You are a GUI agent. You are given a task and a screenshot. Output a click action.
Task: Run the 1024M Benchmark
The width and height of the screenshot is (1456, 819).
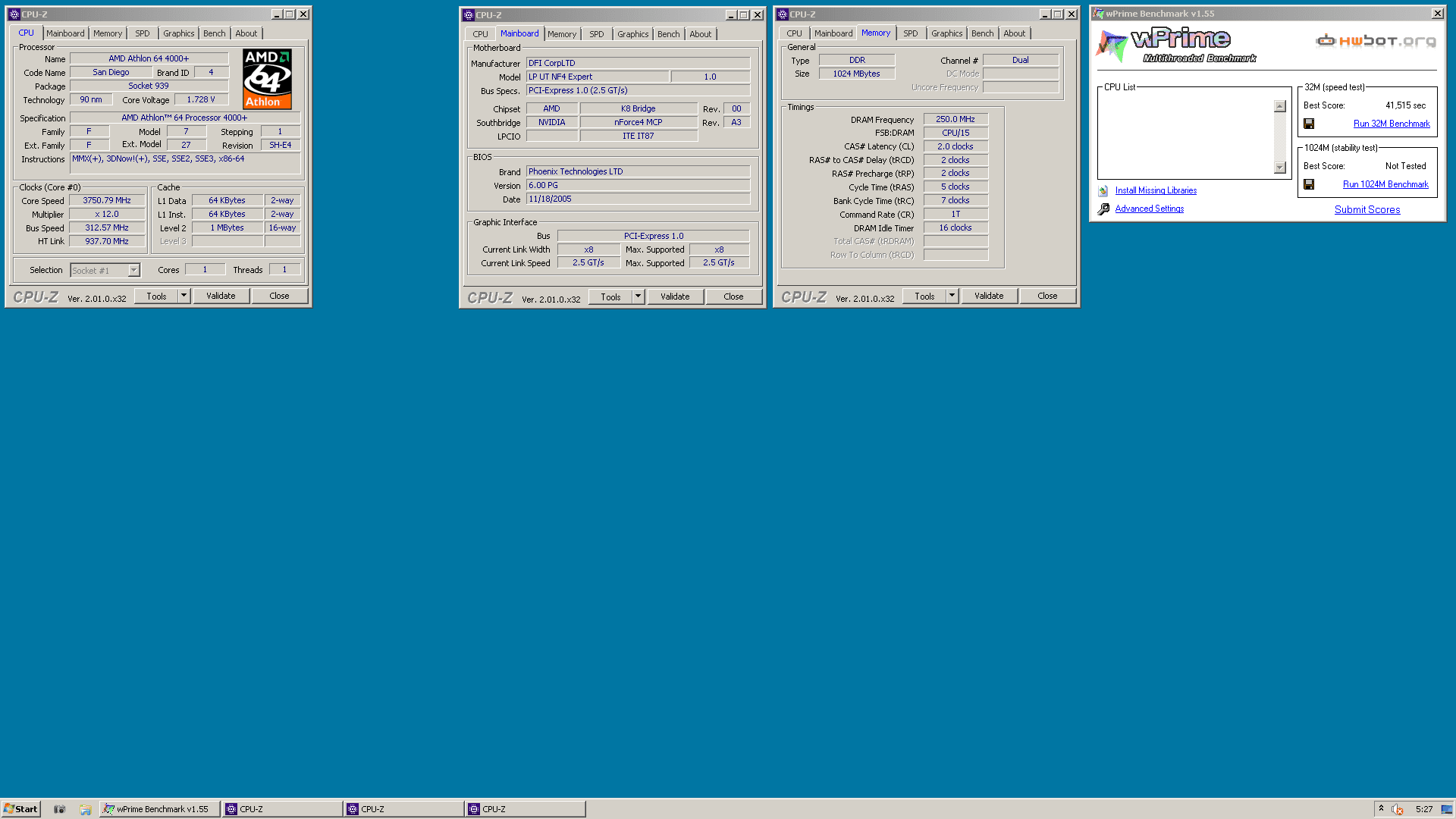click(1385, 184)
